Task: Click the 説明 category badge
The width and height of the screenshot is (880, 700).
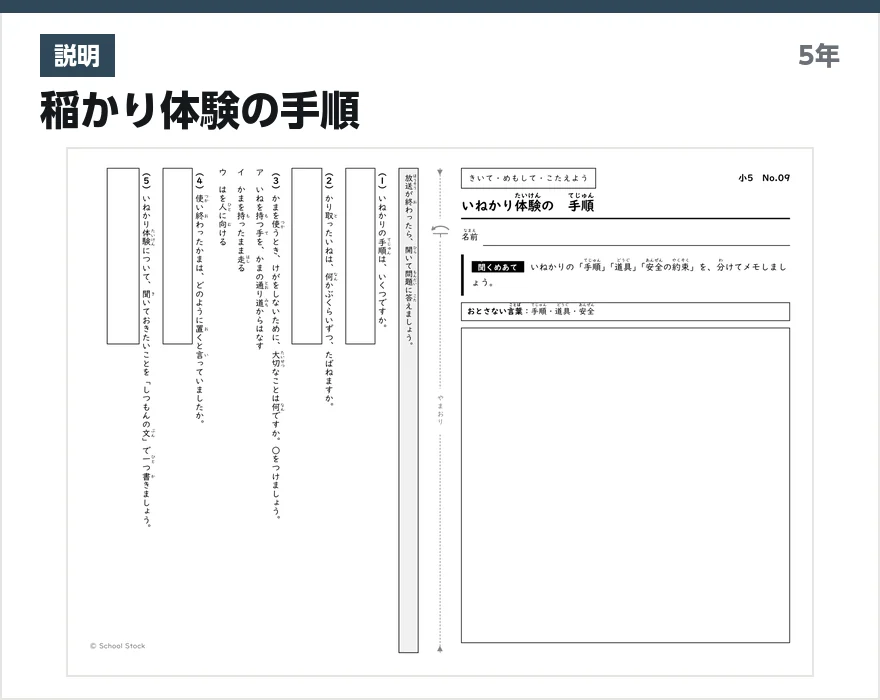Action: pyautogui.click(x=77, y=56)
